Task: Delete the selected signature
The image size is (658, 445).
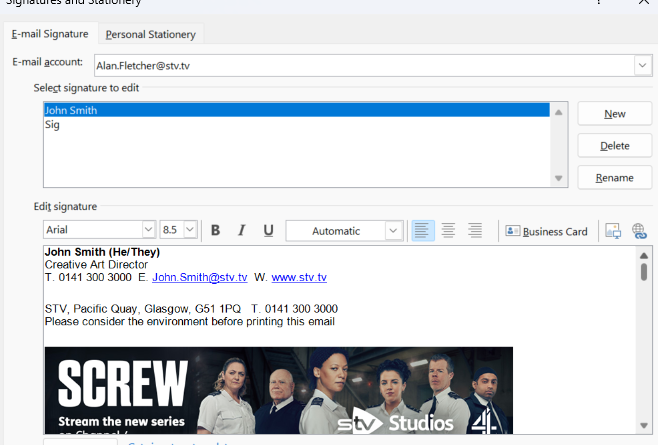Action: pyautogui.click(x=615, y=146)
